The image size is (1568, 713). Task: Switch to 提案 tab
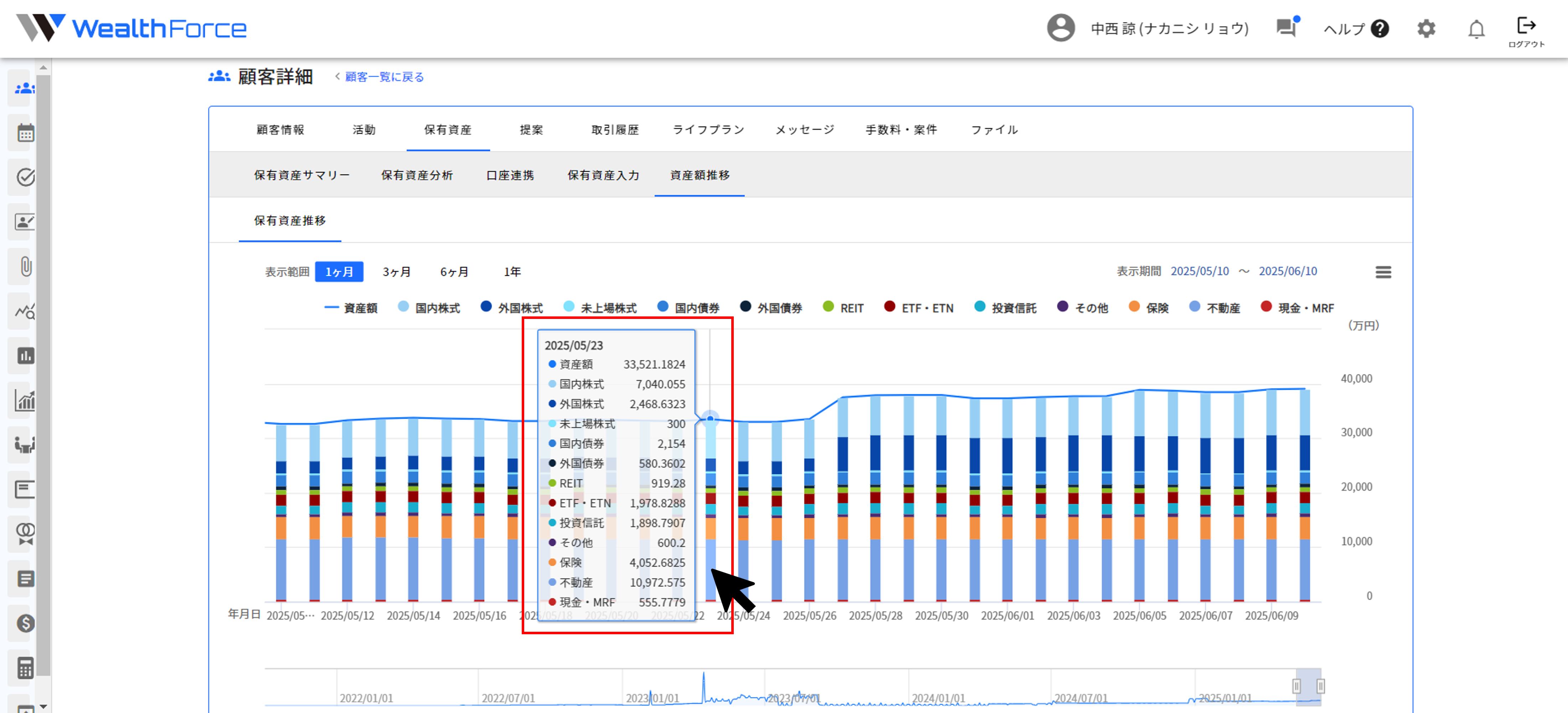coord(531,130)
